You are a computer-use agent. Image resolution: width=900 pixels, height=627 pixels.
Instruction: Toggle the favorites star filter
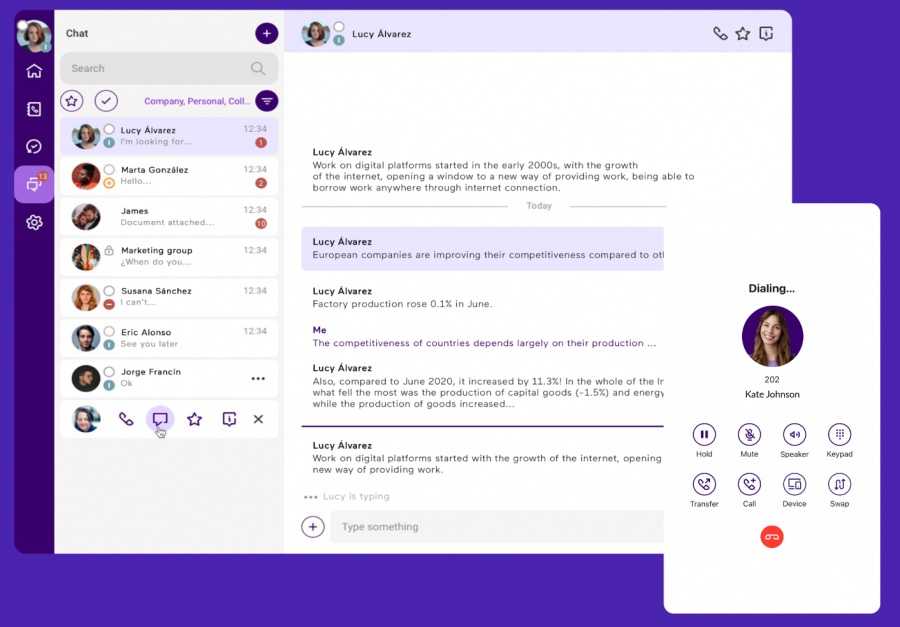72,101
